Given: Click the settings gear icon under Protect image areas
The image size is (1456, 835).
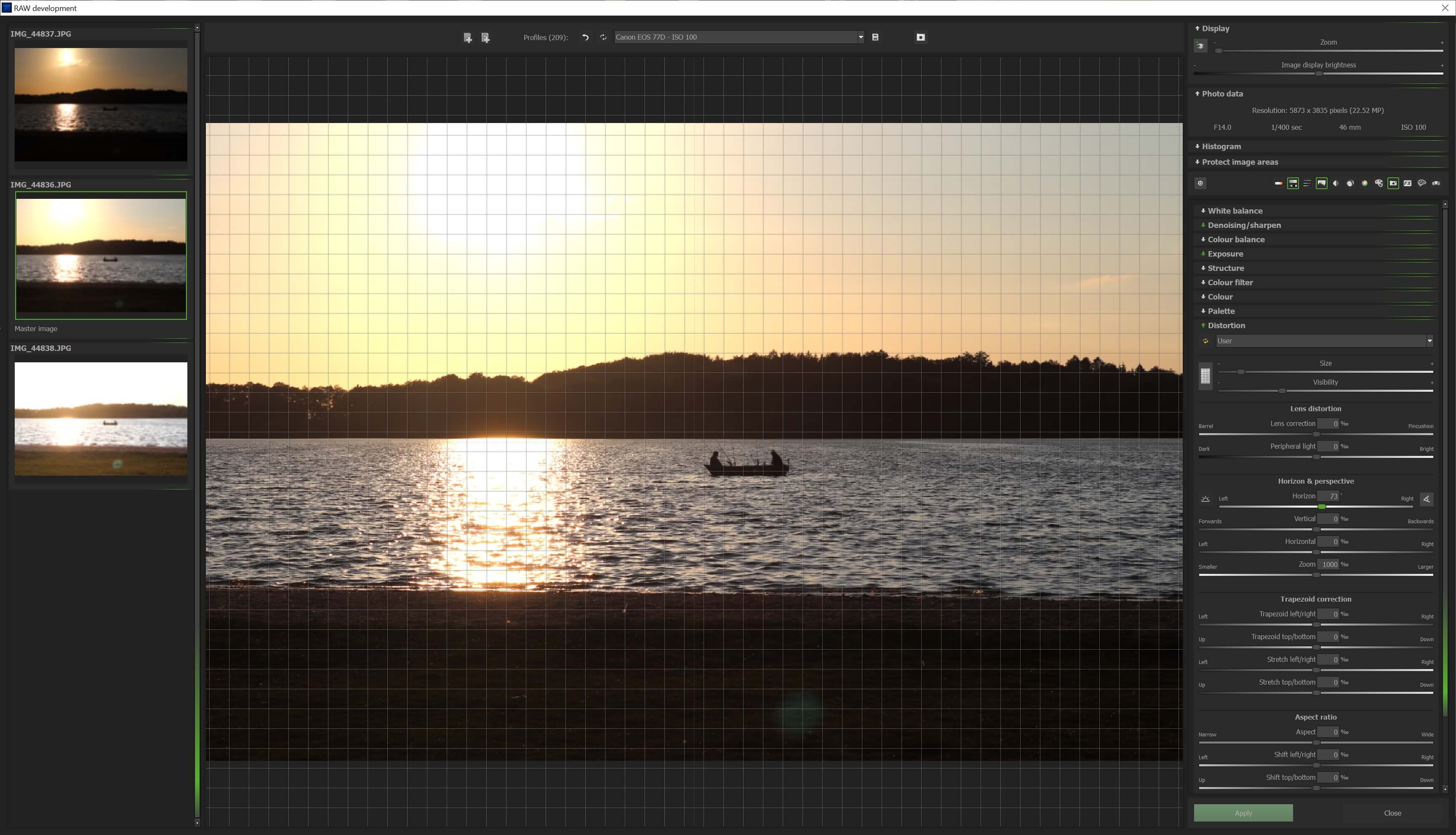Looking at the screenshot, I should pos(1200,184).
